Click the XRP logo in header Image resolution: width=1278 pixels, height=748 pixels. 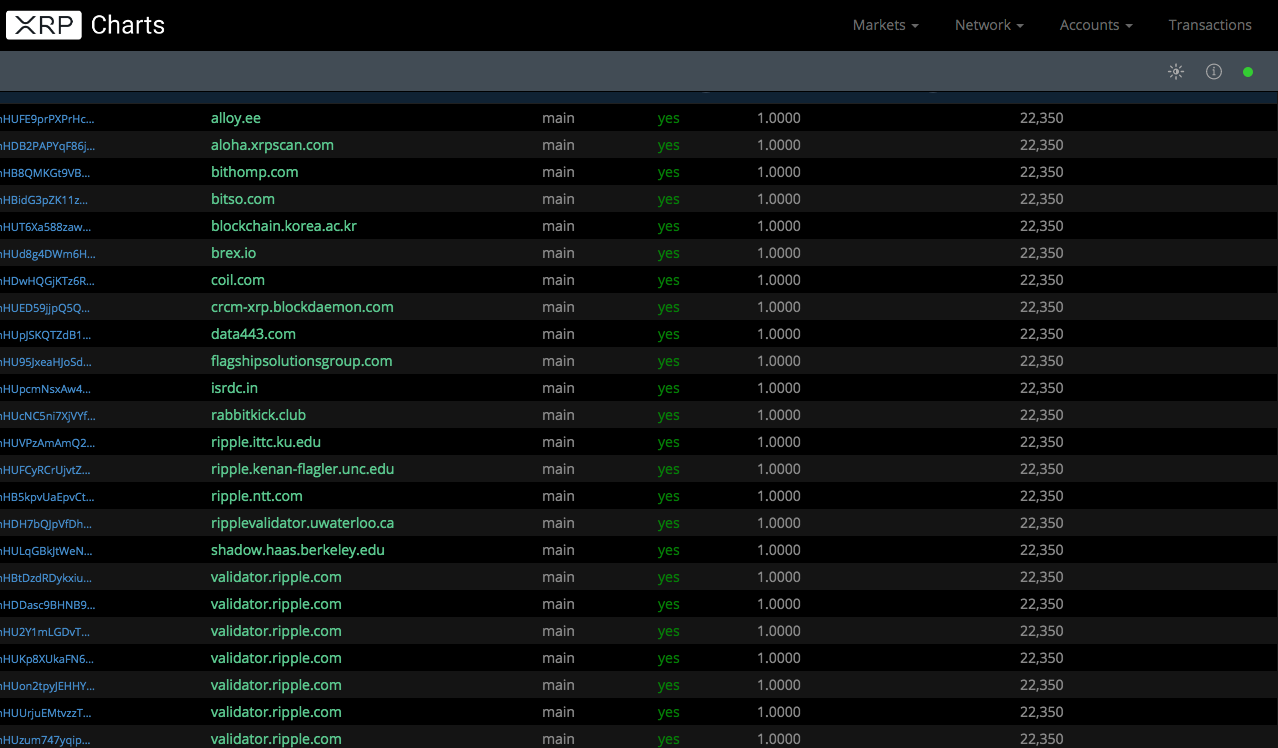click(43, 25)
